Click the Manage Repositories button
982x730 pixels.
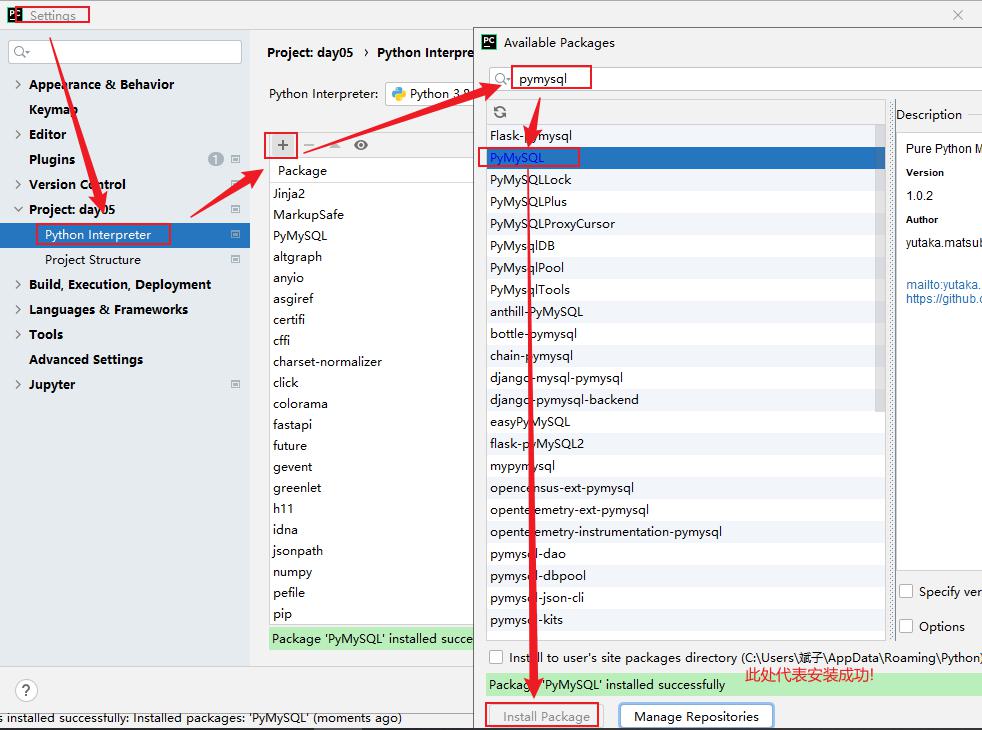696,716
